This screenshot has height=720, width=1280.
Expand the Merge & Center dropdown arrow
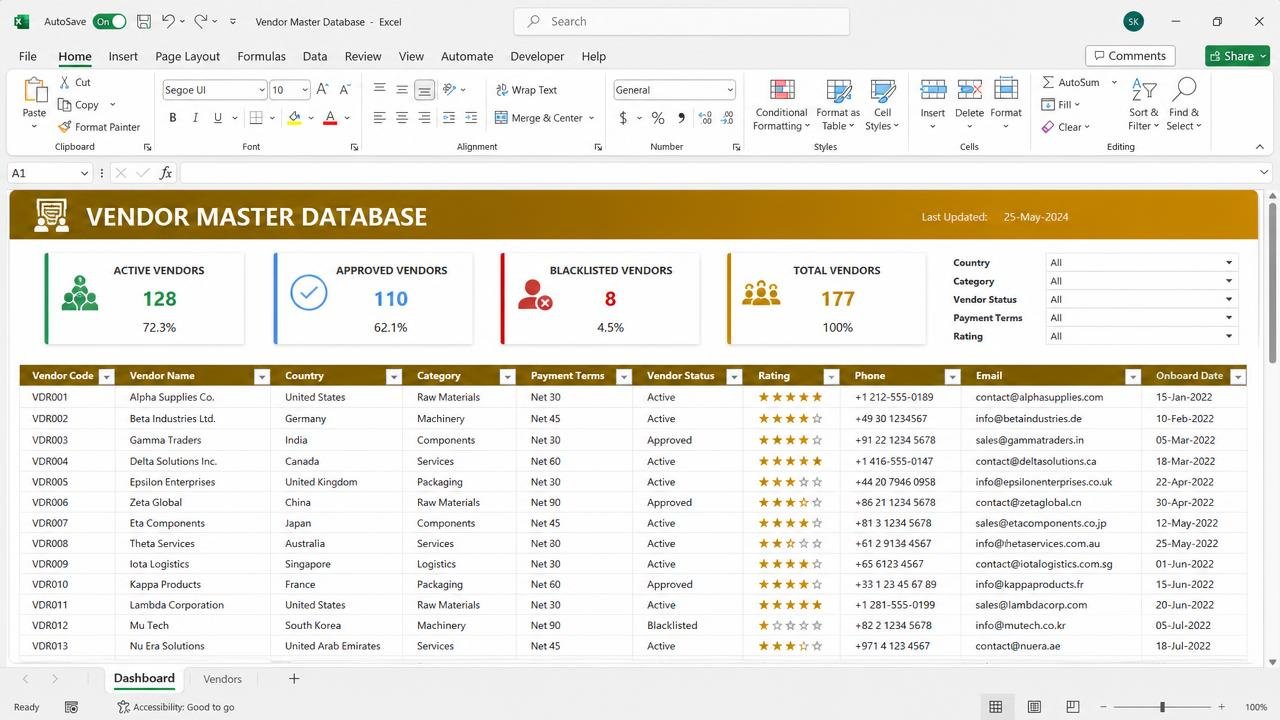[592, 118]
